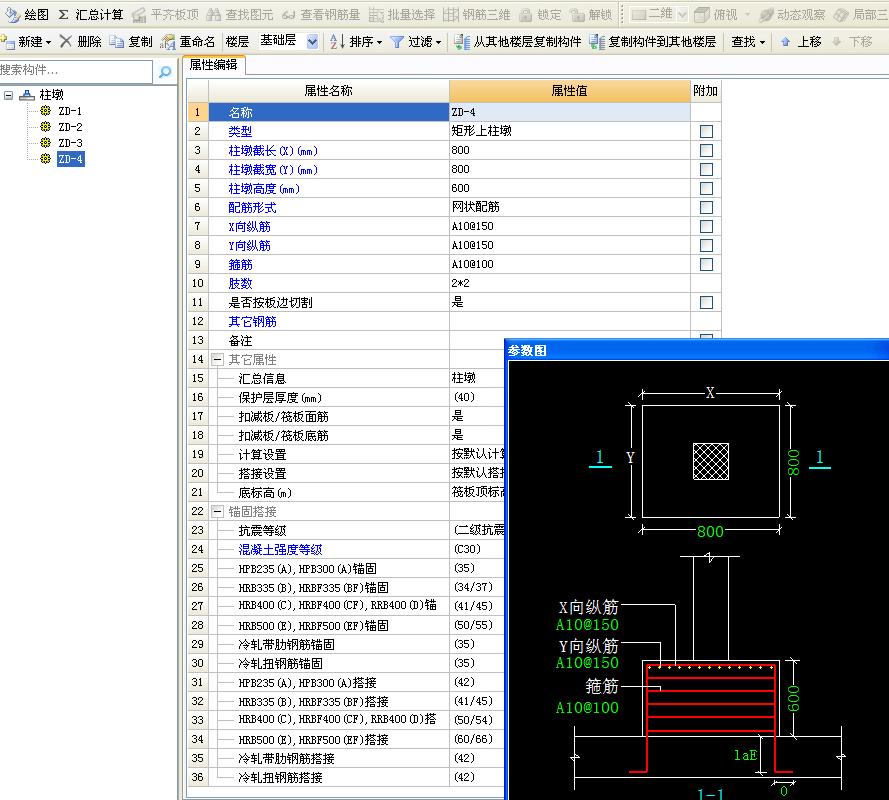
Task: Toggle 附加 checkbox for 柱墩高度
Action: (x=706, y=188)
